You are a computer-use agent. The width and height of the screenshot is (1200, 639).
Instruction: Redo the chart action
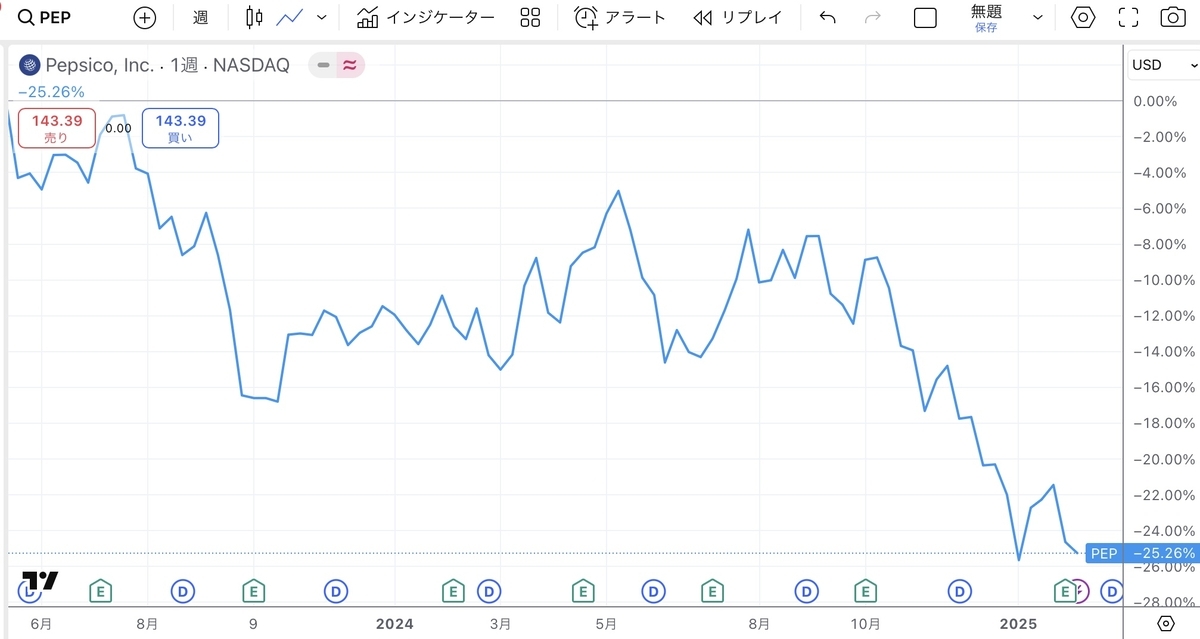pyautogui.click(x=873, y=17)
